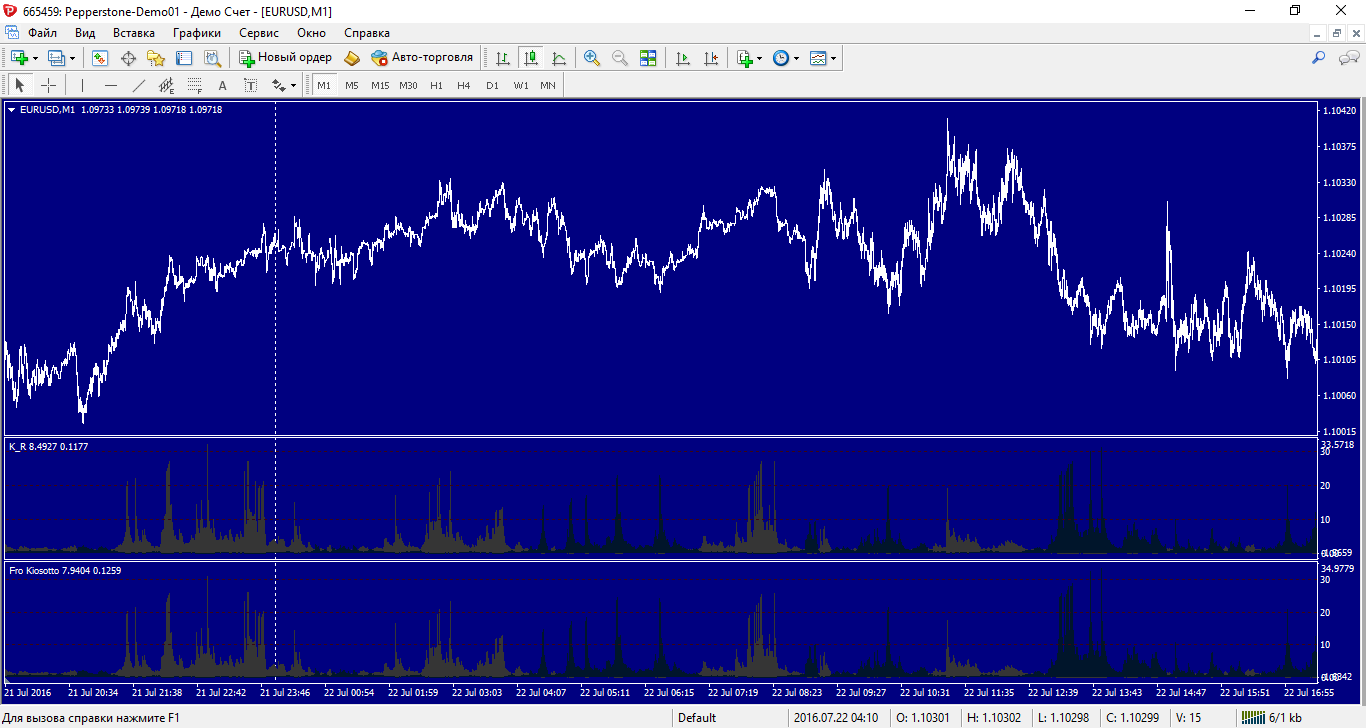Select the Equidistant Channel tool
The width and height of the screenshot is (1366, 728).
pyautogui.click(x=167, y=85)
